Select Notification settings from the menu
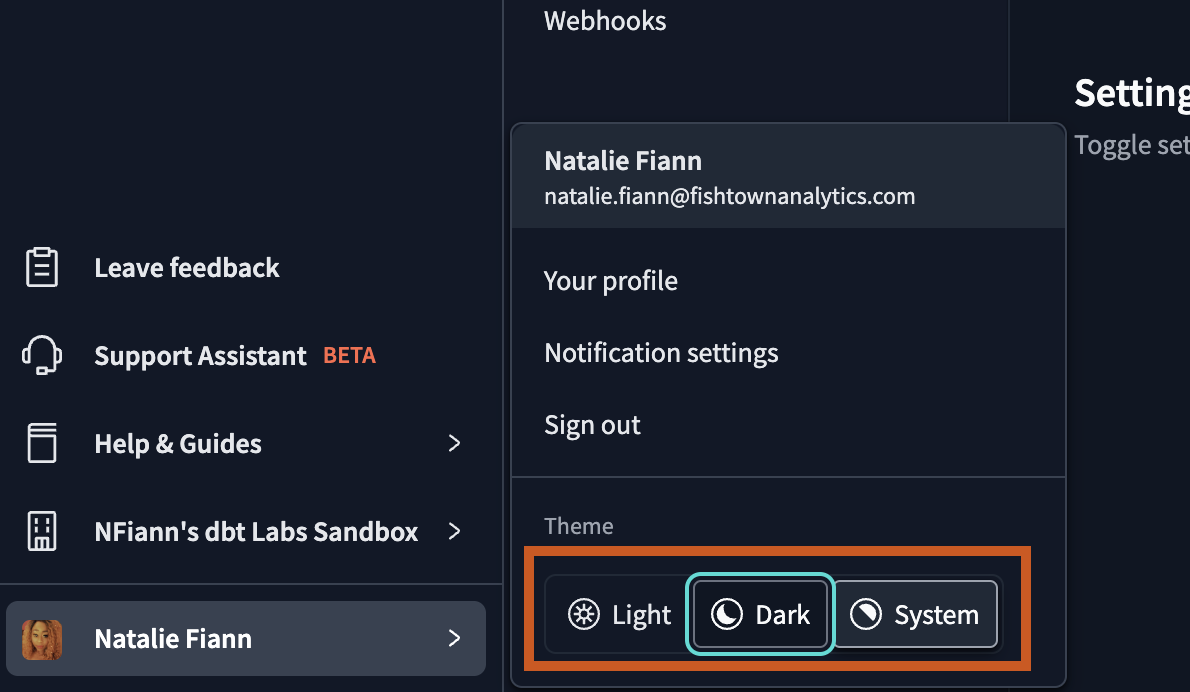Viewport: 1190px width, 692px height. point(661,352)
